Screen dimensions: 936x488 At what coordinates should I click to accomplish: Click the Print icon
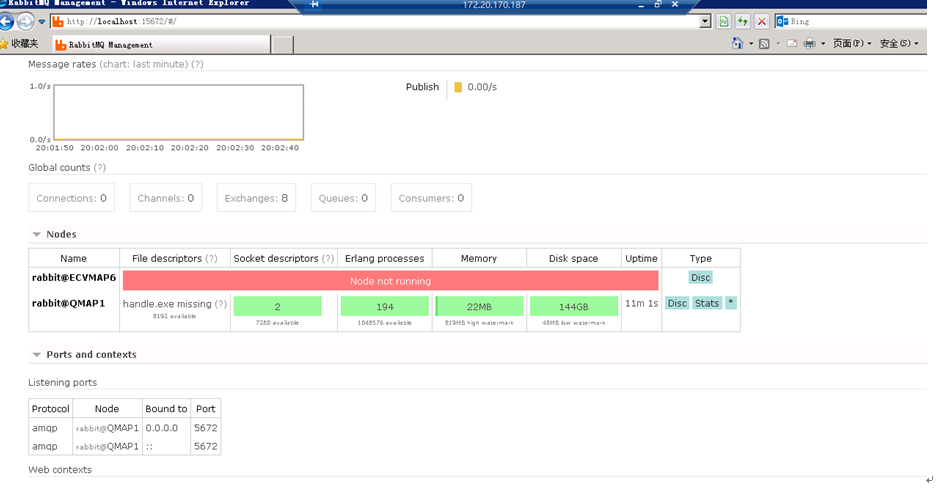pos(809,43)
